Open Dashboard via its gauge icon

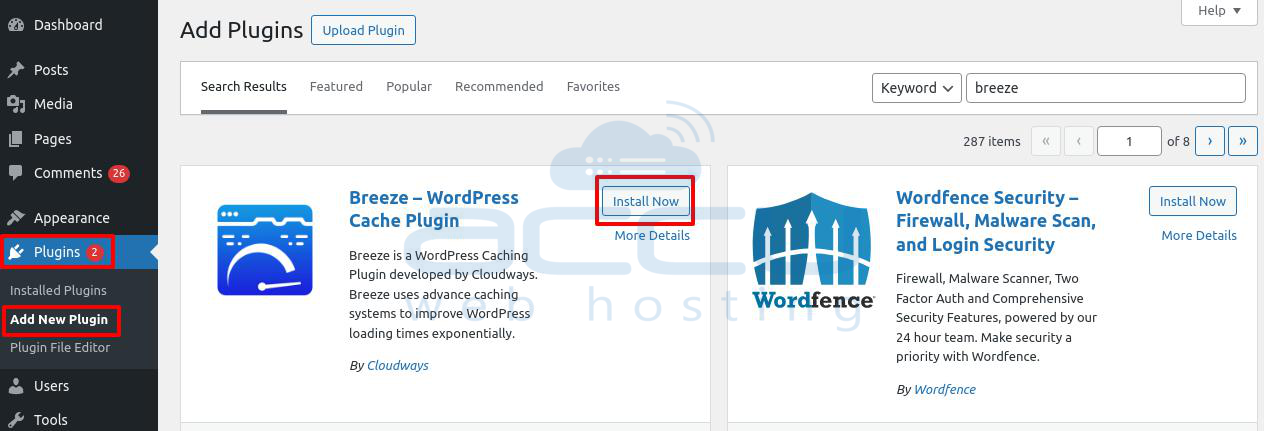pos(16,25)
